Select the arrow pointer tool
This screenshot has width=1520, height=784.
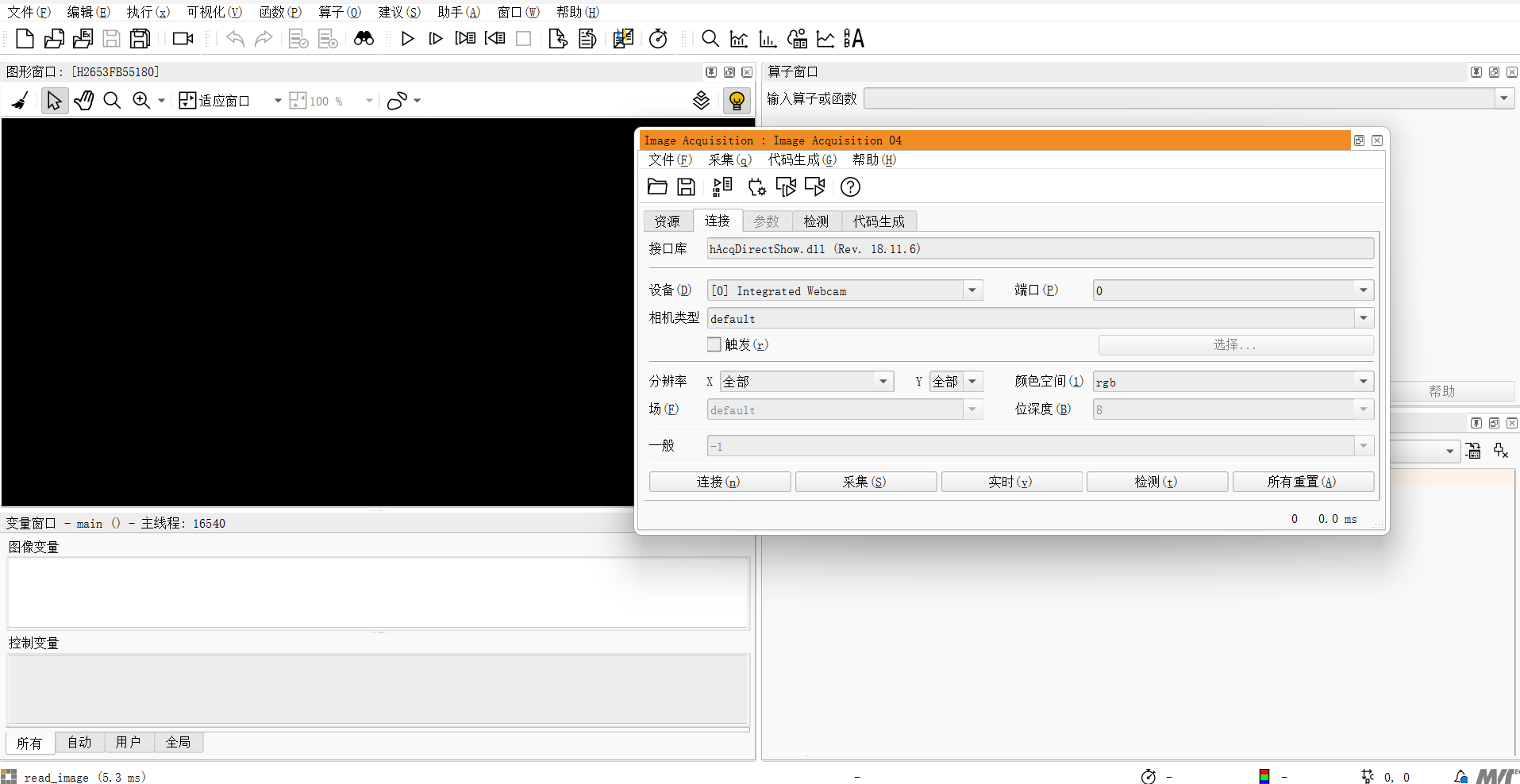point(54,101)
